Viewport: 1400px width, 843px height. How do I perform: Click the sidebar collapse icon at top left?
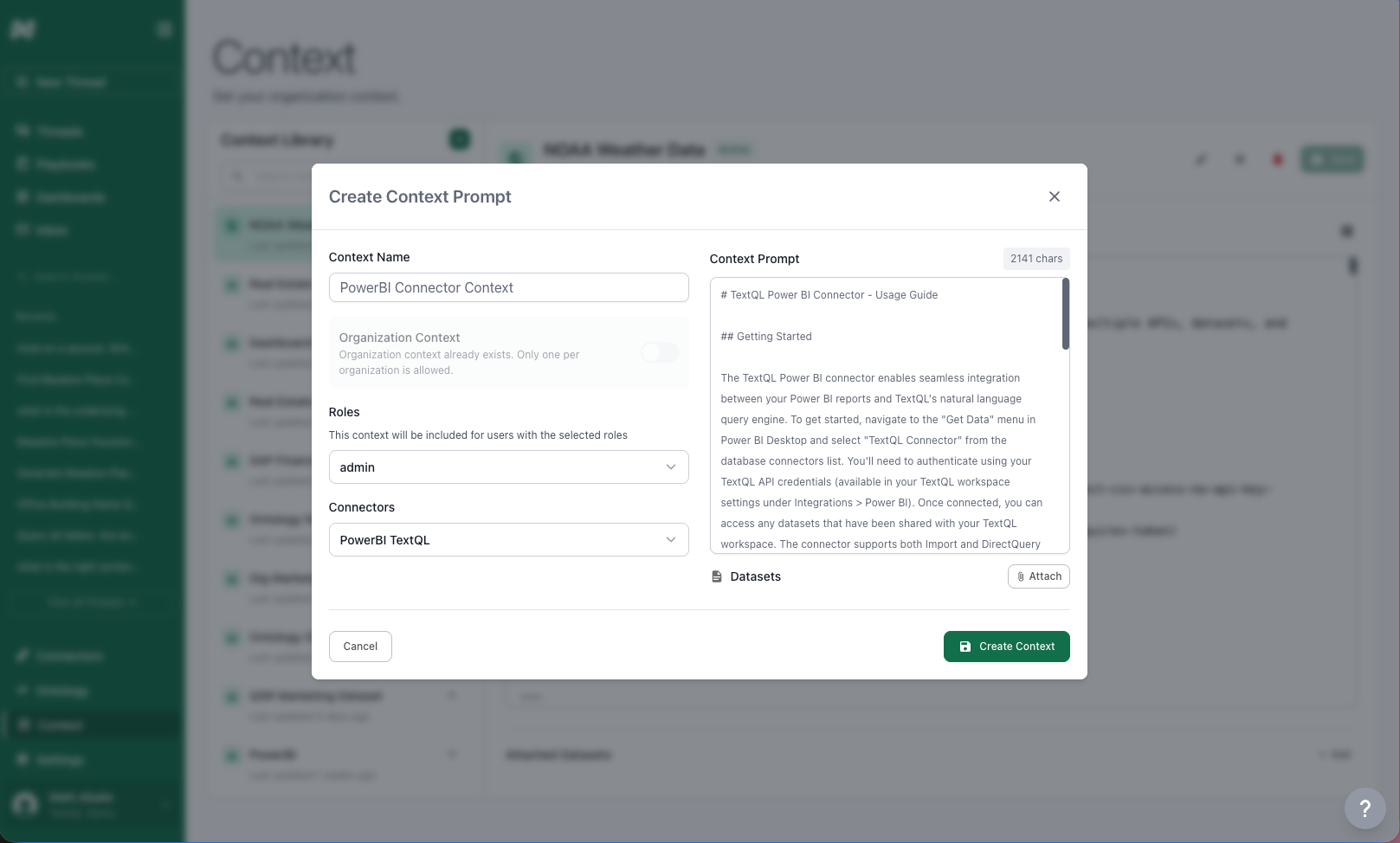tap(164, 29)
